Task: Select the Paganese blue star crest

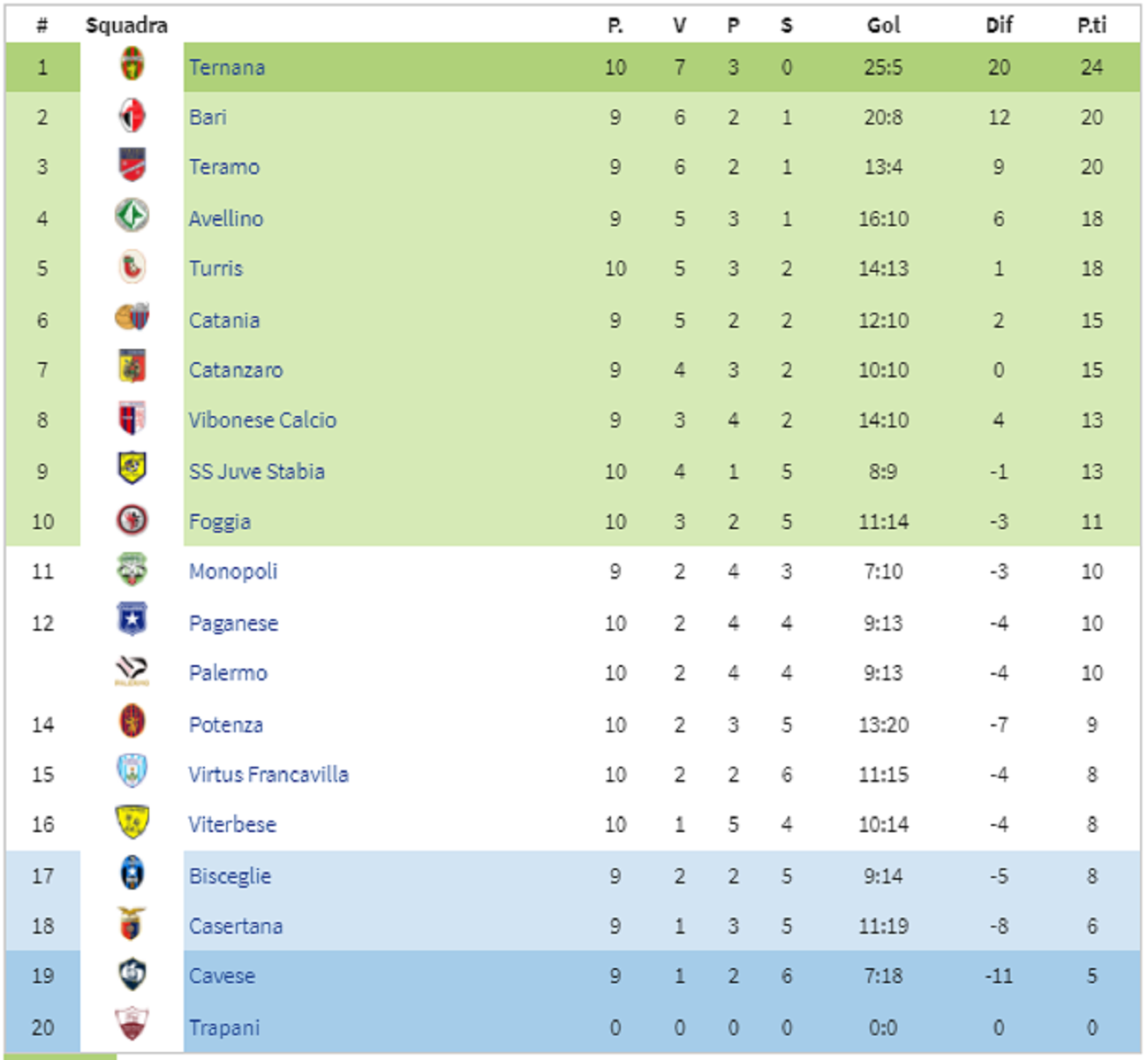Action: tap(132, 620)
